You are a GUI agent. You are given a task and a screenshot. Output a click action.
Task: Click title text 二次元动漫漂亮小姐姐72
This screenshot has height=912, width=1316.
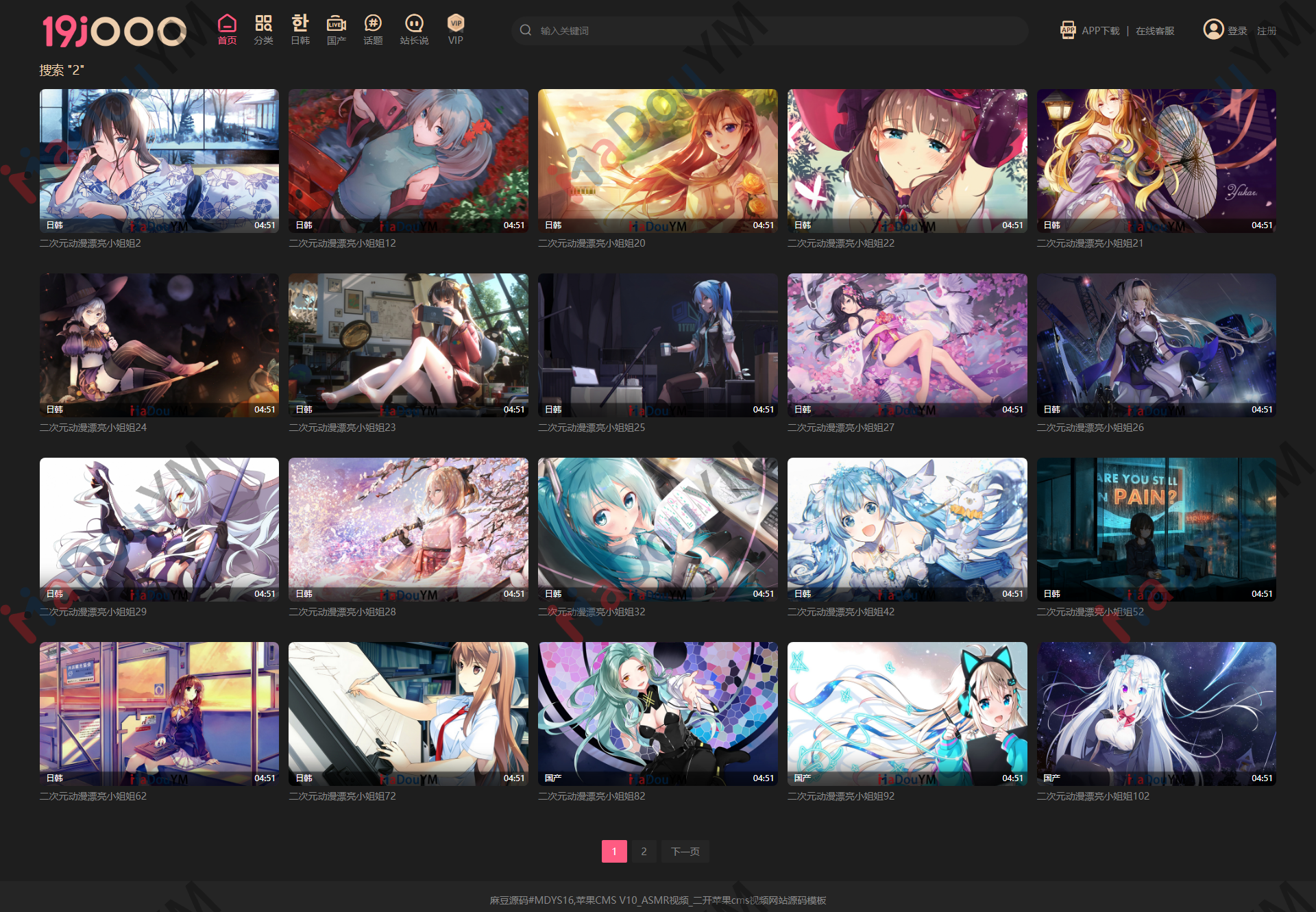point(342,796)
